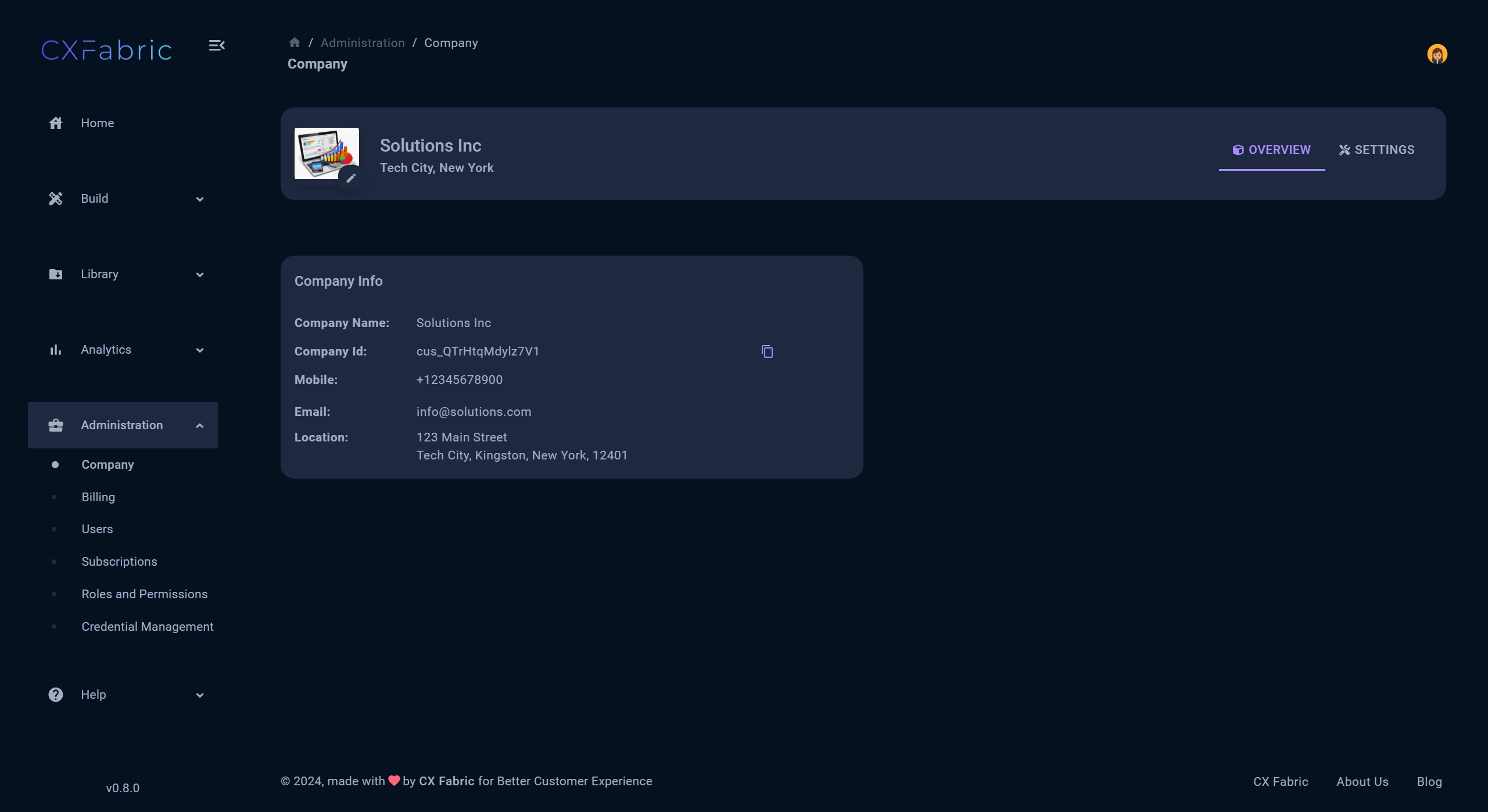The height and width of the screenshot is (812, 1488).
Task: Open Billing under Administration
Action: (98, 497)
